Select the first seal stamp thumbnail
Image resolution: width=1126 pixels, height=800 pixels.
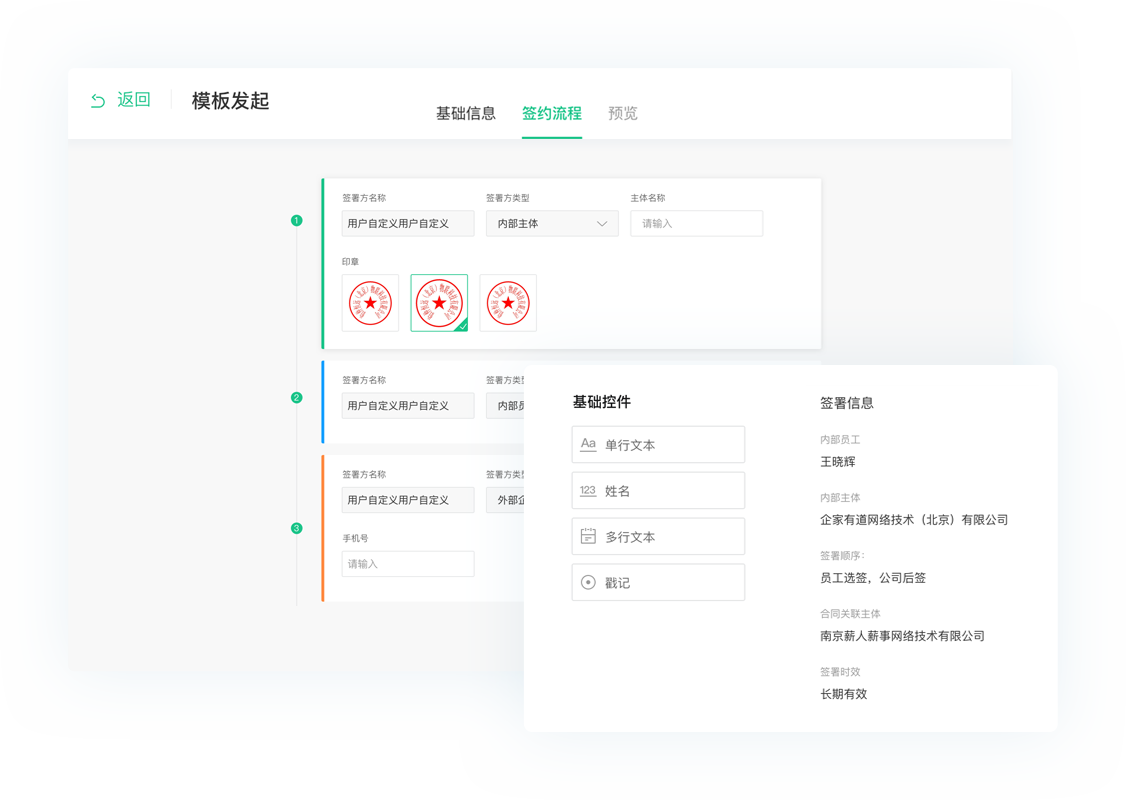click(370, 303)
